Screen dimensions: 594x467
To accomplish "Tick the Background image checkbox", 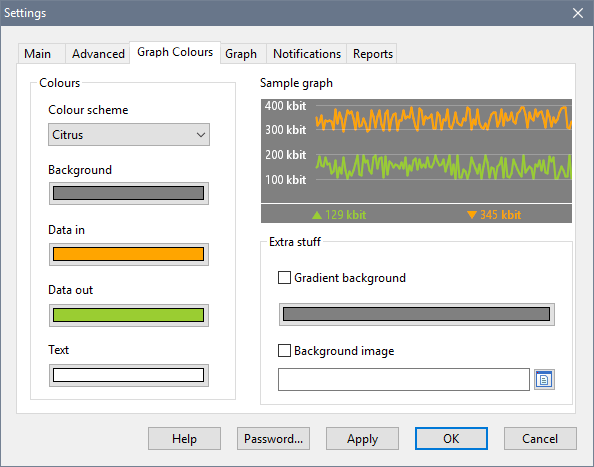I will click(284, 351).
